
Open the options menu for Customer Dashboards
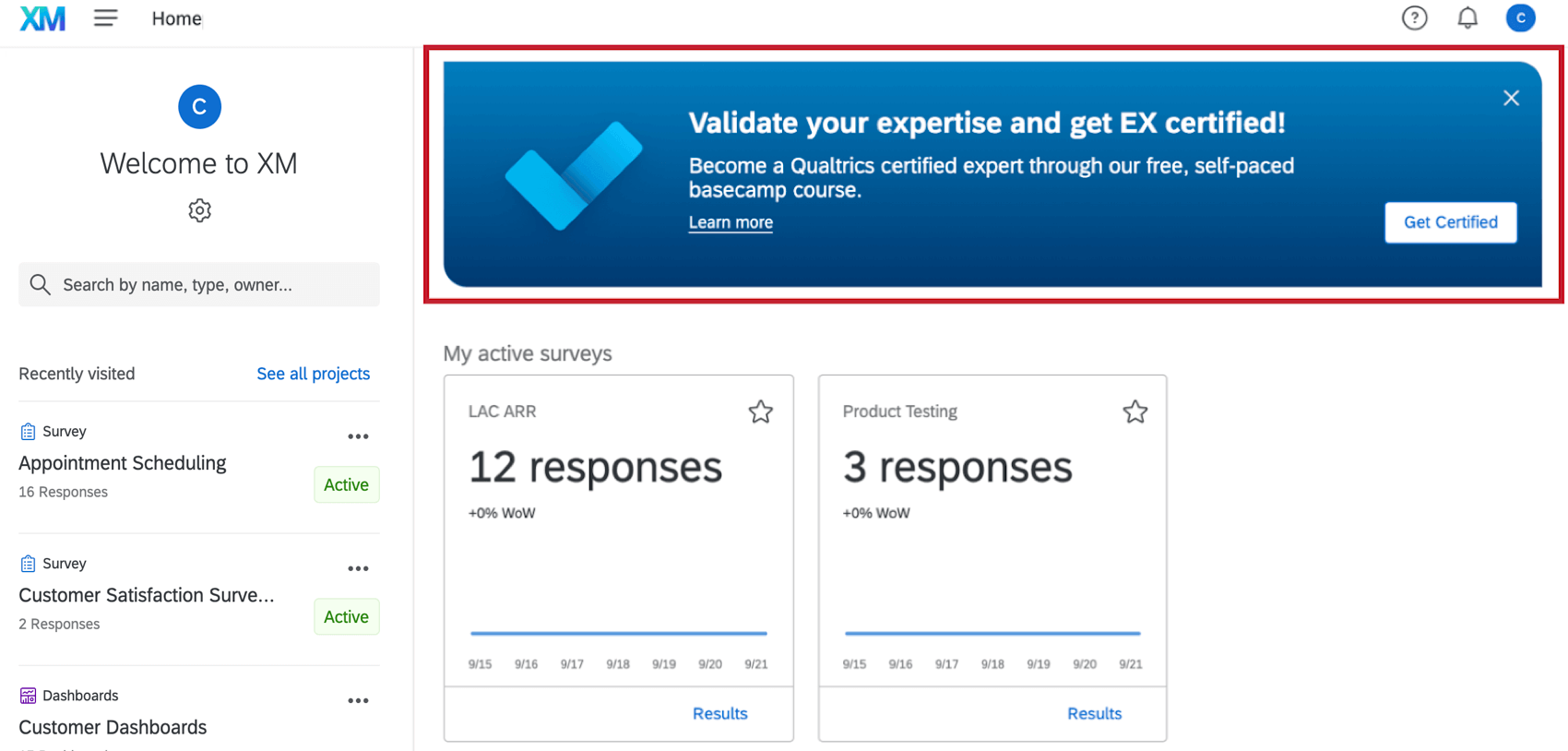pyautogui.click(x=358, y=700)
